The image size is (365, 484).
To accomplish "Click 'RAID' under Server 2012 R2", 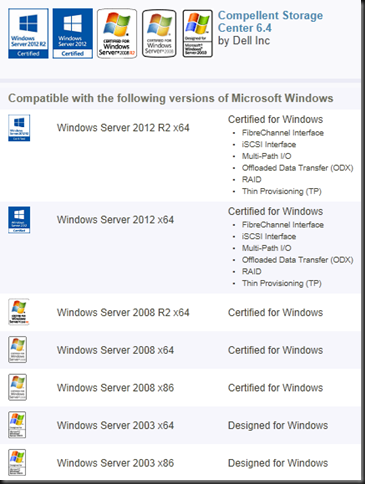I will 252,179.
